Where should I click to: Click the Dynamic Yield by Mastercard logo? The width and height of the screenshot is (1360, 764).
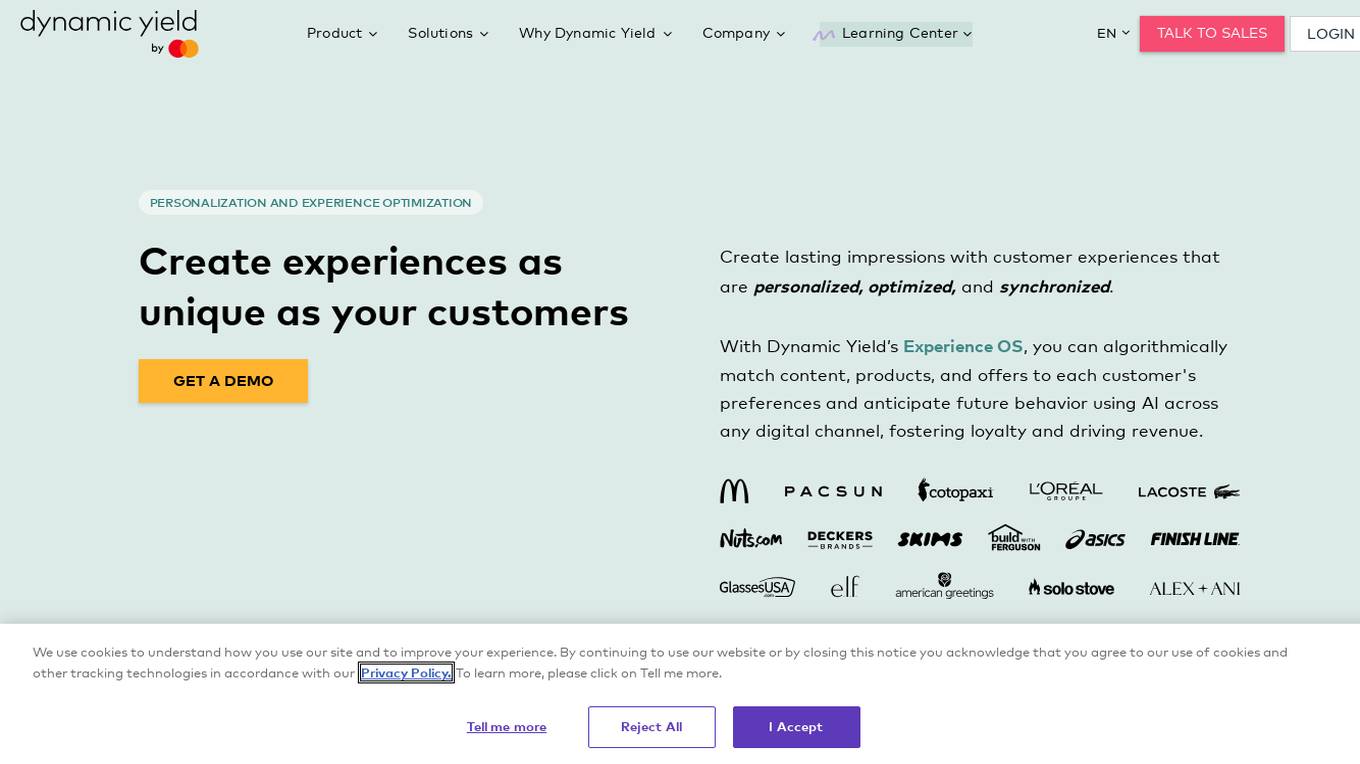click(109, 34)
